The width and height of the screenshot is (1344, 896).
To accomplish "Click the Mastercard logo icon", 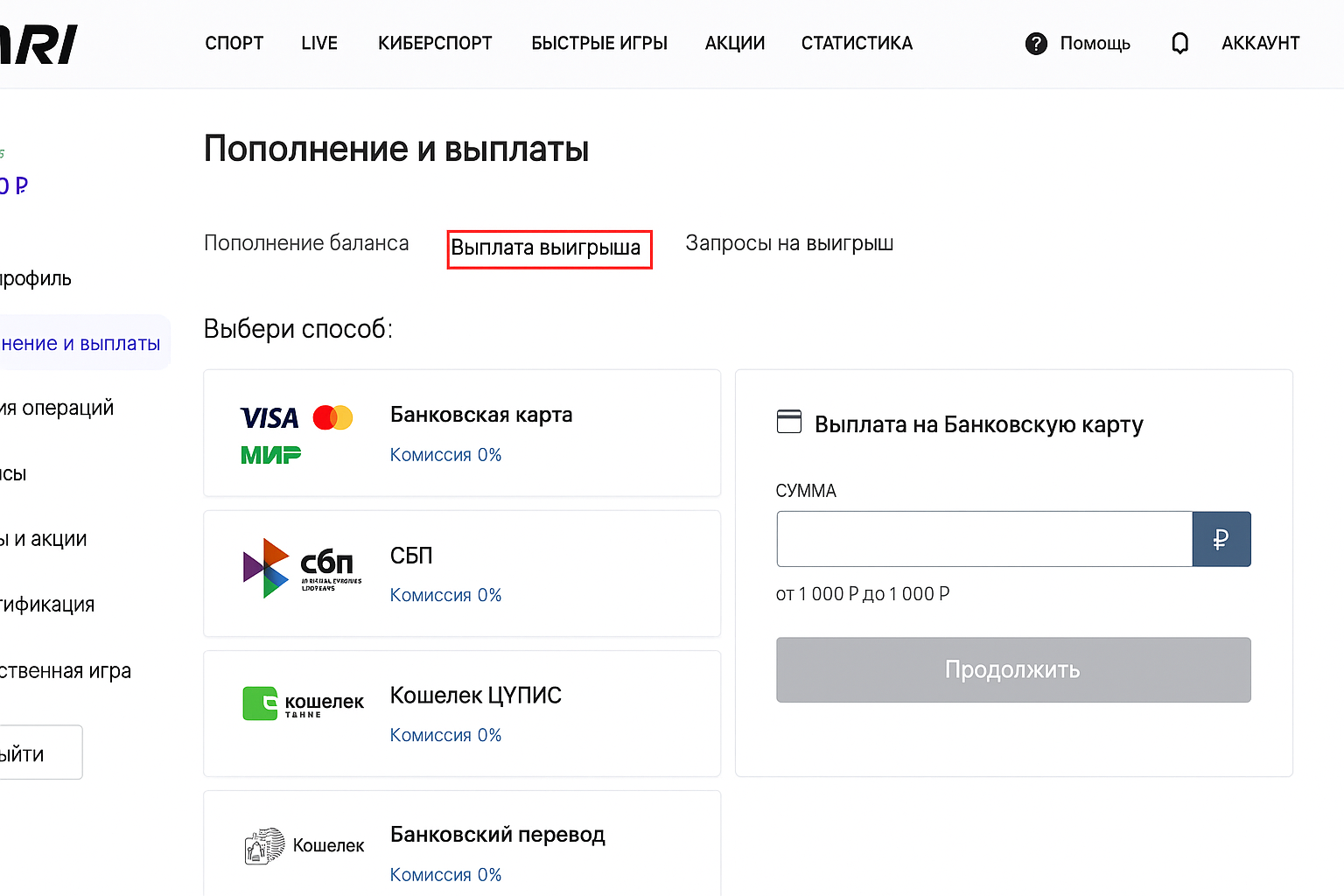I will pyautogui.click(x=332, y=418).
